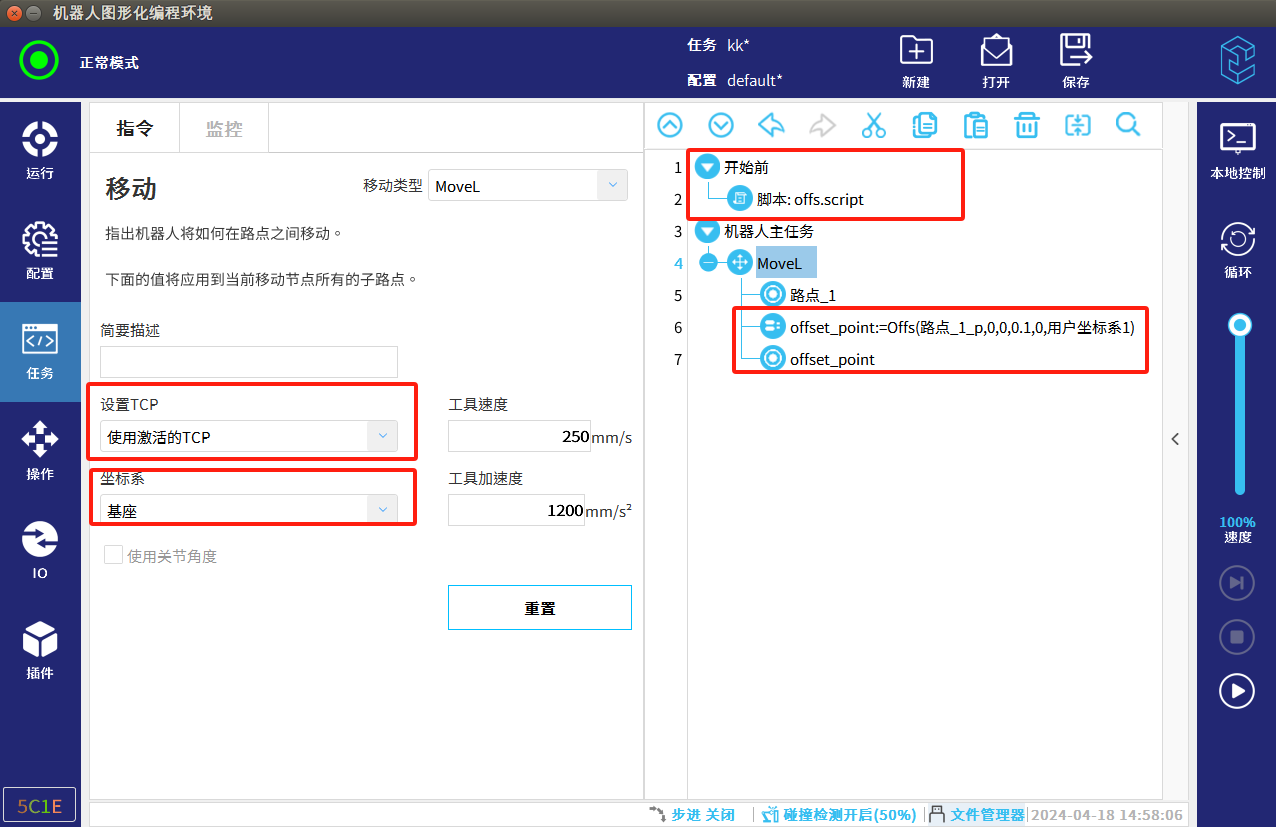Open the search magnifier tool
The image size is (1276, 827).
click(1128, 125)
